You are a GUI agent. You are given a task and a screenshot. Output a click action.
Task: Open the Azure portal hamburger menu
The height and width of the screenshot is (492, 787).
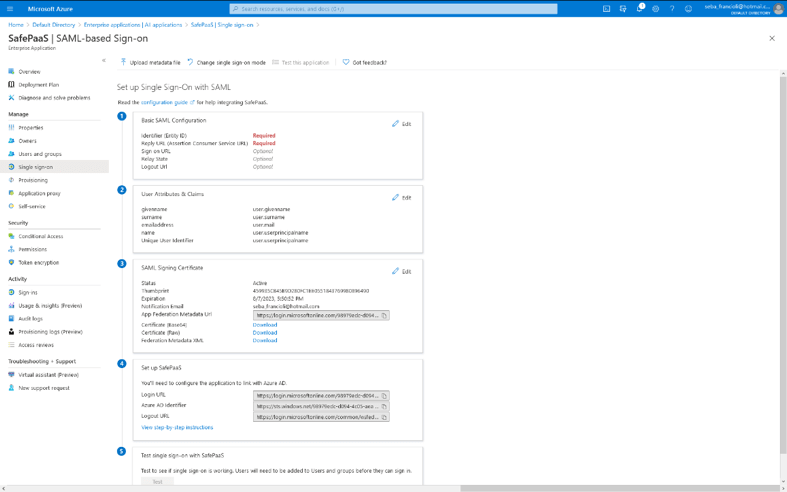(x=10, y=9)
